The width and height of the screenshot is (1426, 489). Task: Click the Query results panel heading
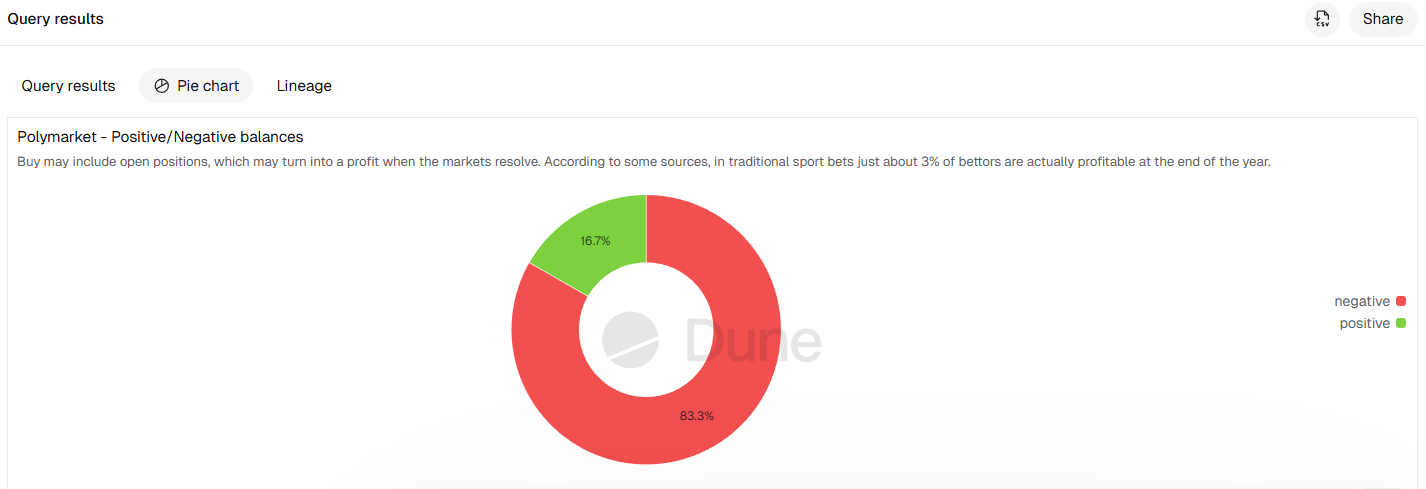point(55,19)
